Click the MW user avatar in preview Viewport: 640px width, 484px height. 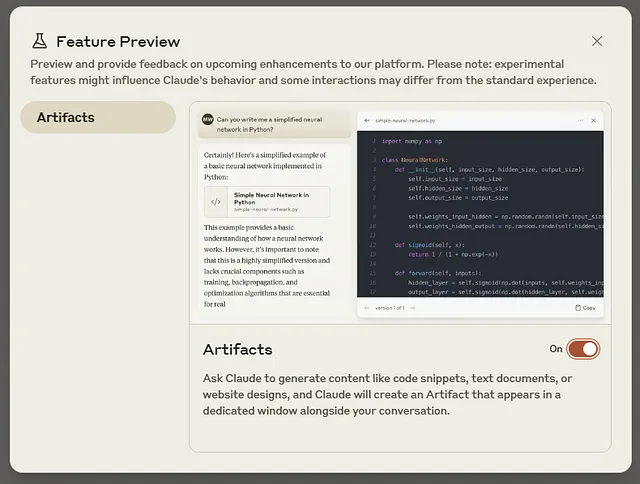208,119
